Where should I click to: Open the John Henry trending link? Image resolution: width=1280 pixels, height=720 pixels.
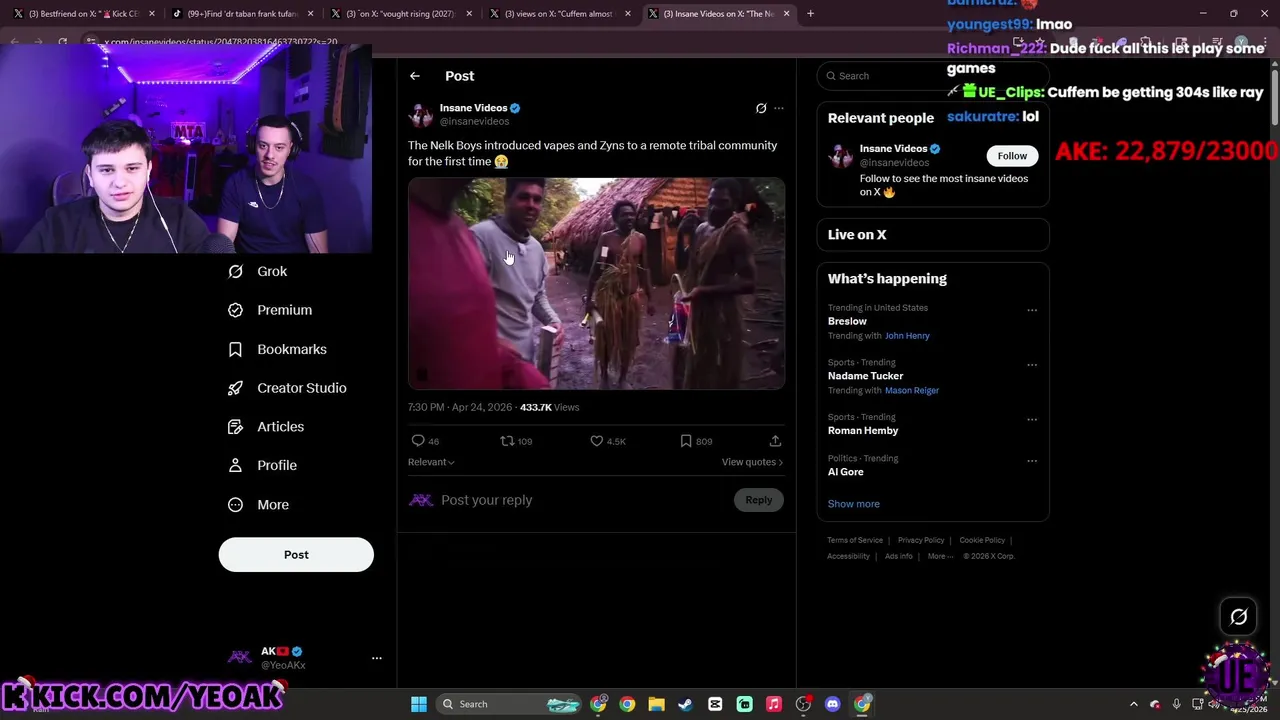click(907, 336)
